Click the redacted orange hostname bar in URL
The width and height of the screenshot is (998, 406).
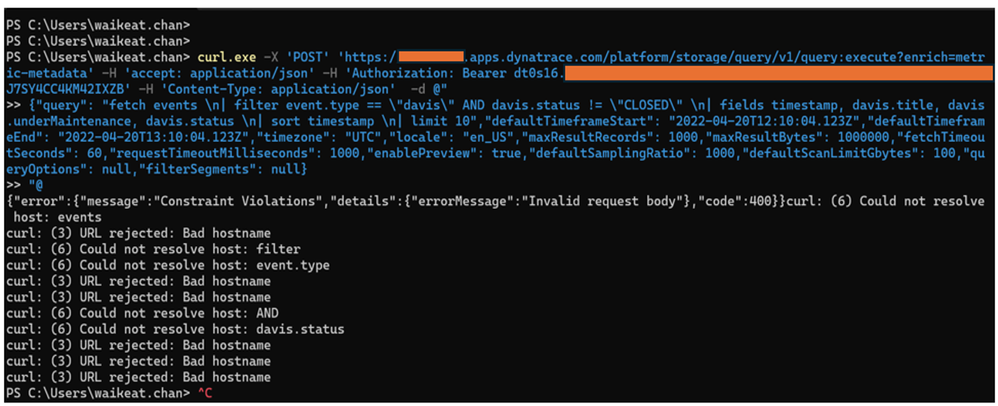431,56
